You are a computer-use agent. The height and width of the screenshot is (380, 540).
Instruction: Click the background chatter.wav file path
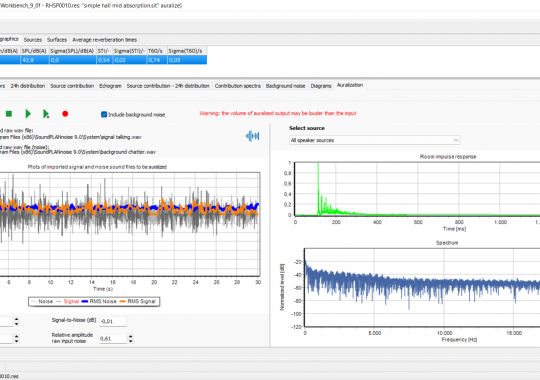[x=78, y=152]
